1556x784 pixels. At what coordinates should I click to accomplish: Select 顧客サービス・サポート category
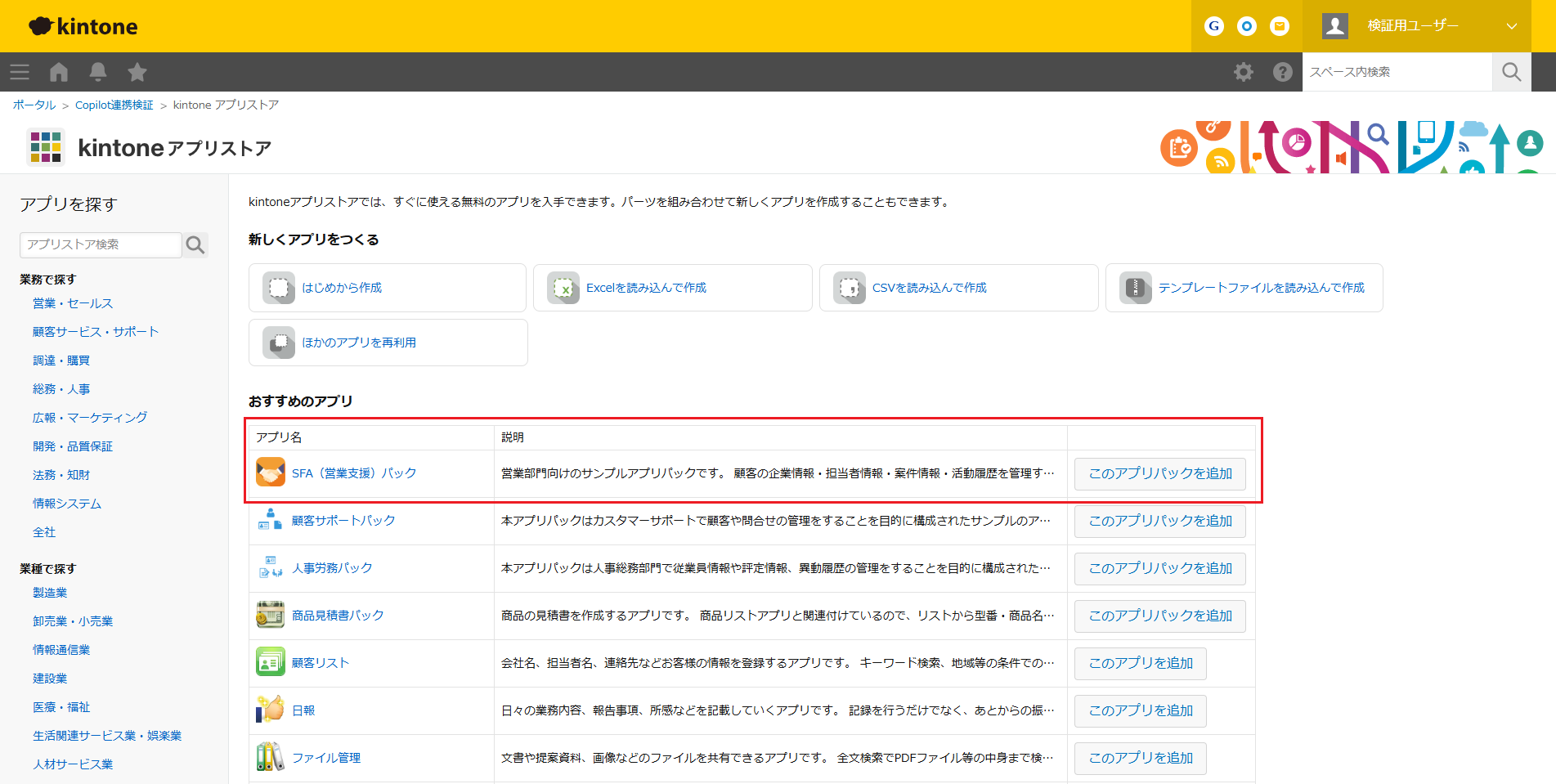point(96,332)
